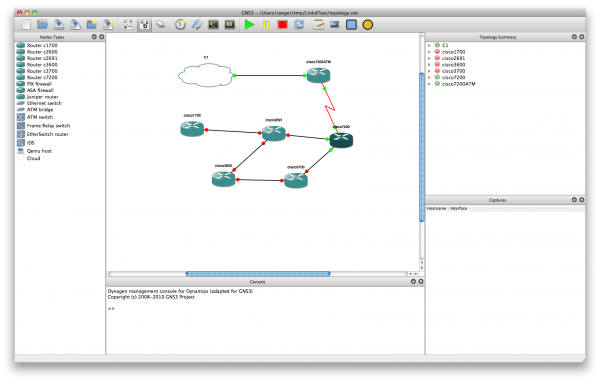
Task: Toggle the Show hostnames toolbar button
Action: pyautogui.click(x=144, y=25)
